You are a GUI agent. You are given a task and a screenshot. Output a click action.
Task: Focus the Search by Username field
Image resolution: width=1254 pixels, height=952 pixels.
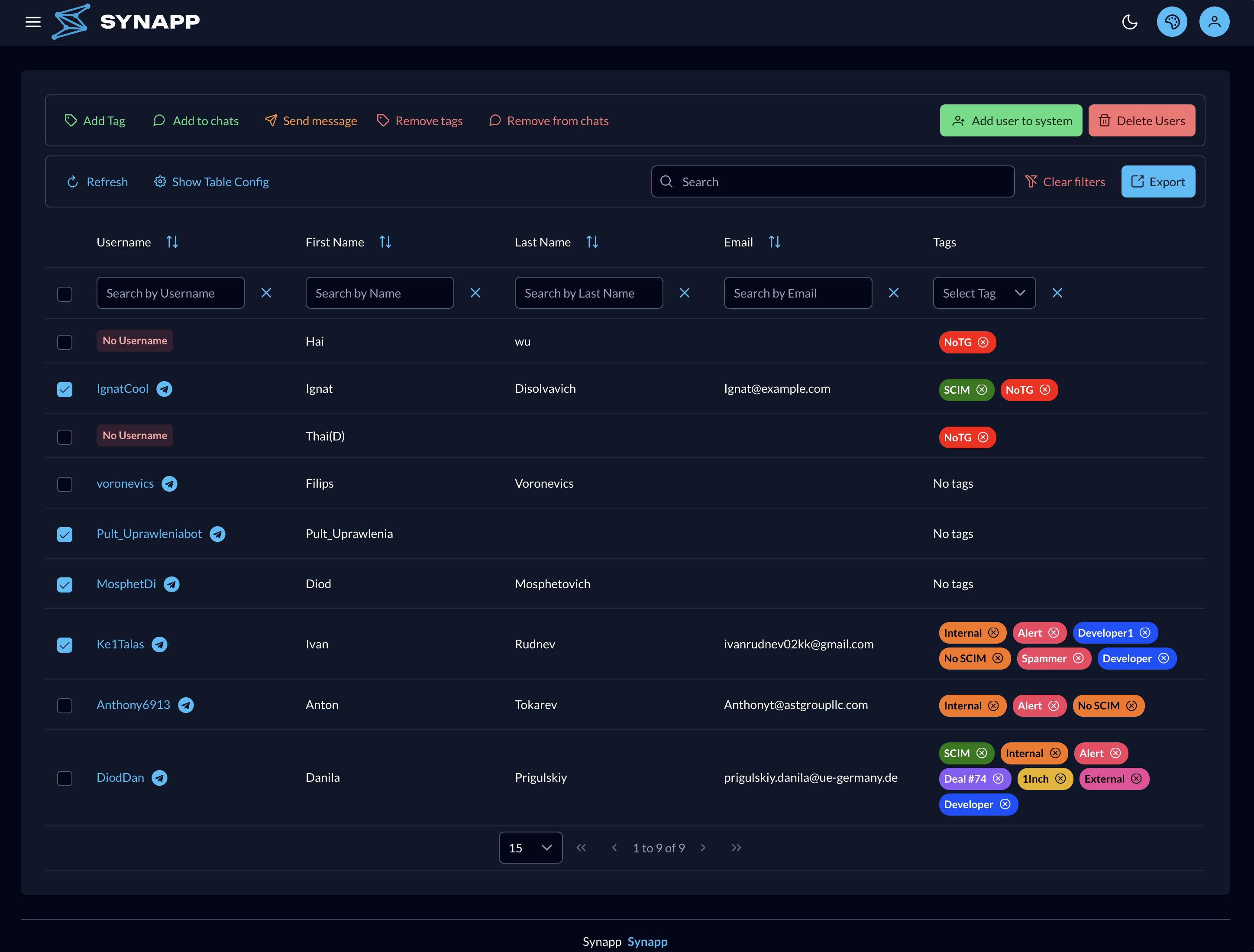(171, 293)
